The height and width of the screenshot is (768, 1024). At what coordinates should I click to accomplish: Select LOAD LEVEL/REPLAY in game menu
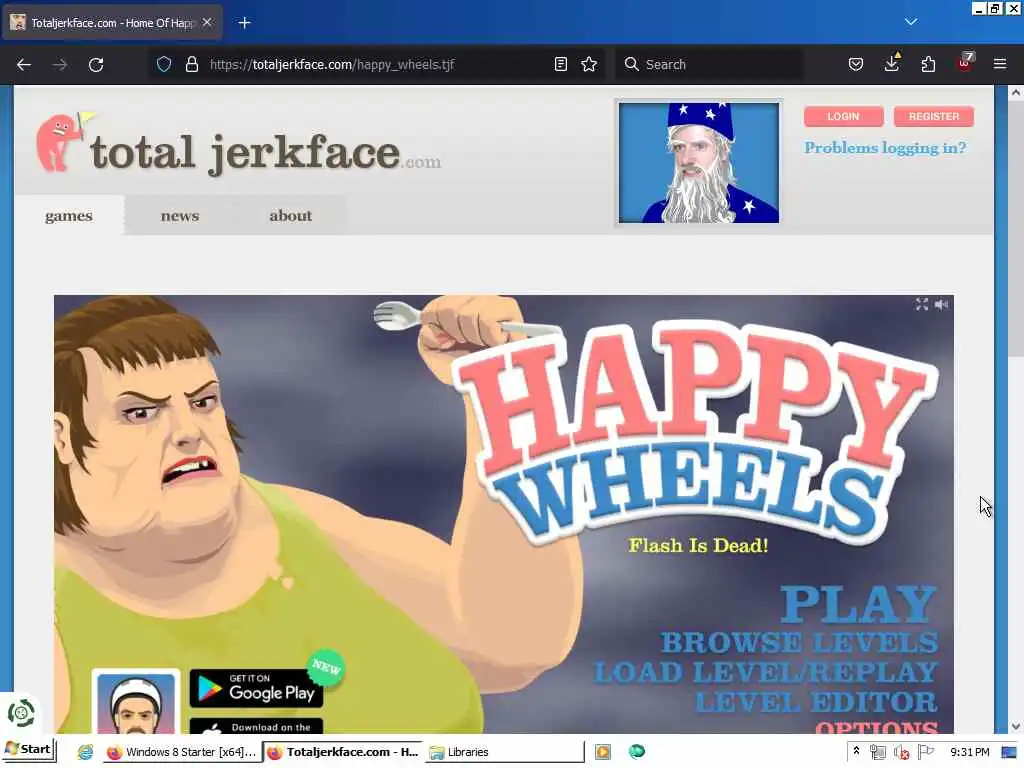(765, 673)
